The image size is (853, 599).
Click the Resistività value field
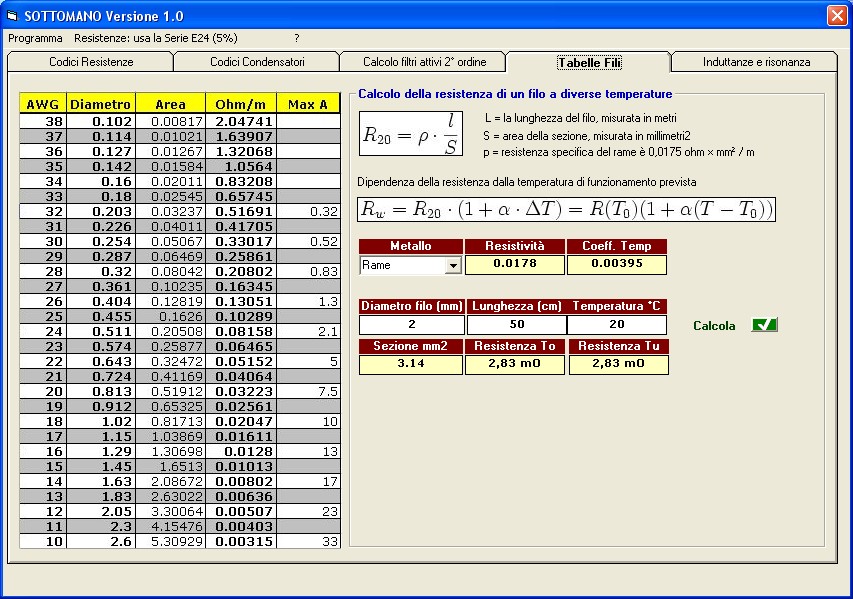coord(514,265)
